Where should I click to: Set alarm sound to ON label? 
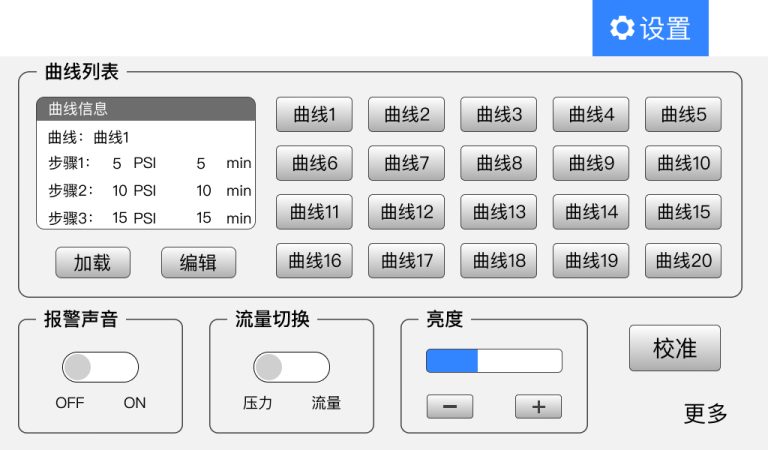134,403
